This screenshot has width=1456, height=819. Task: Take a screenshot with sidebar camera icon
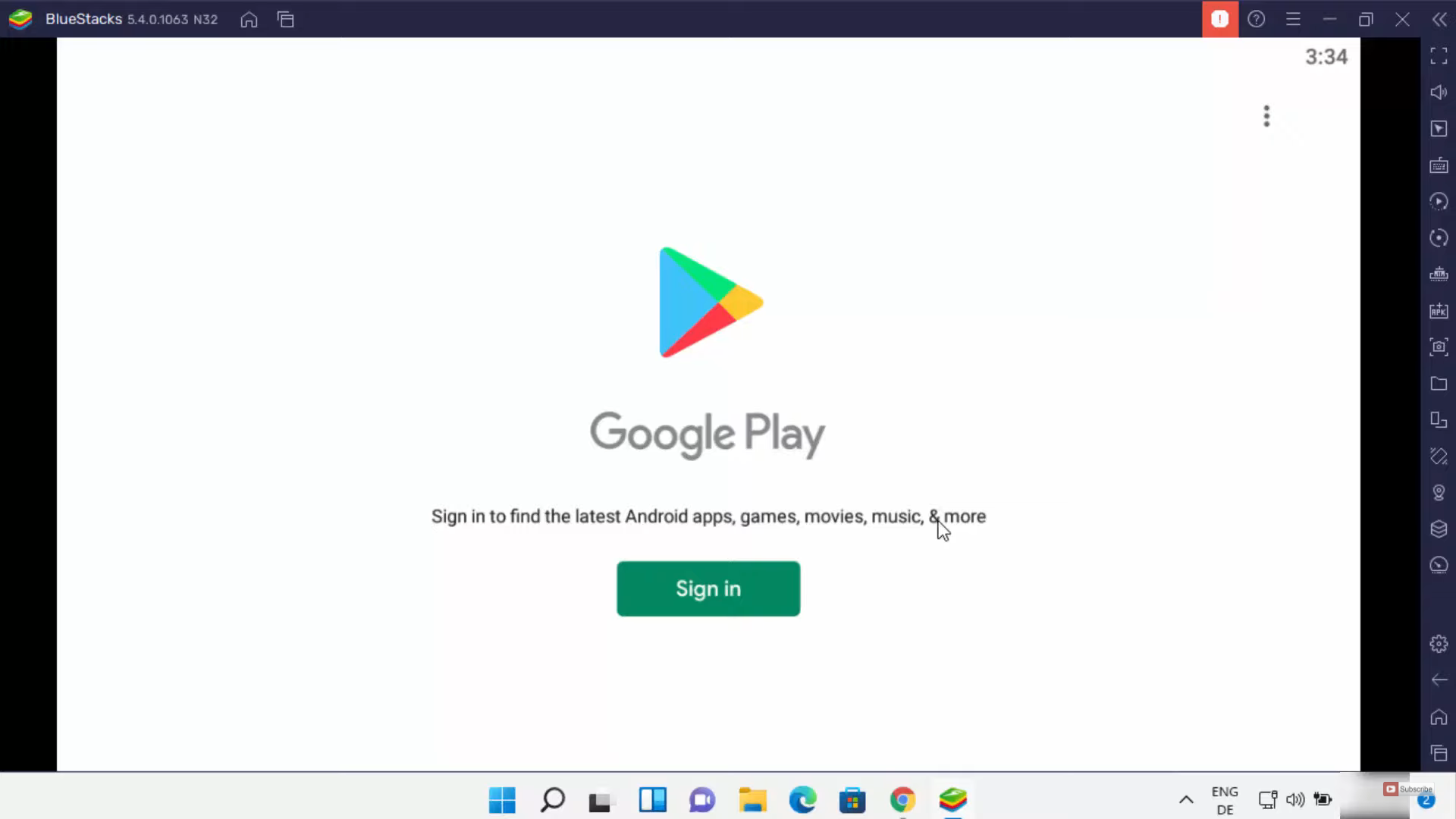(1439, 347)
